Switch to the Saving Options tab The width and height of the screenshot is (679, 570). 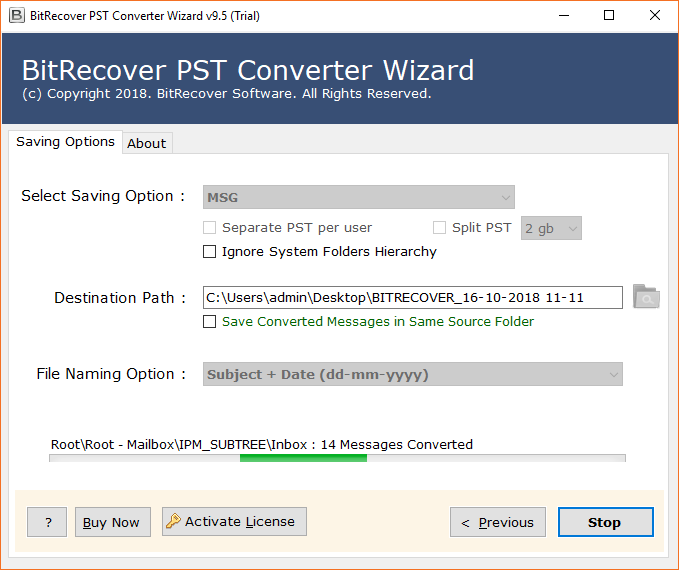pos(65,142)
